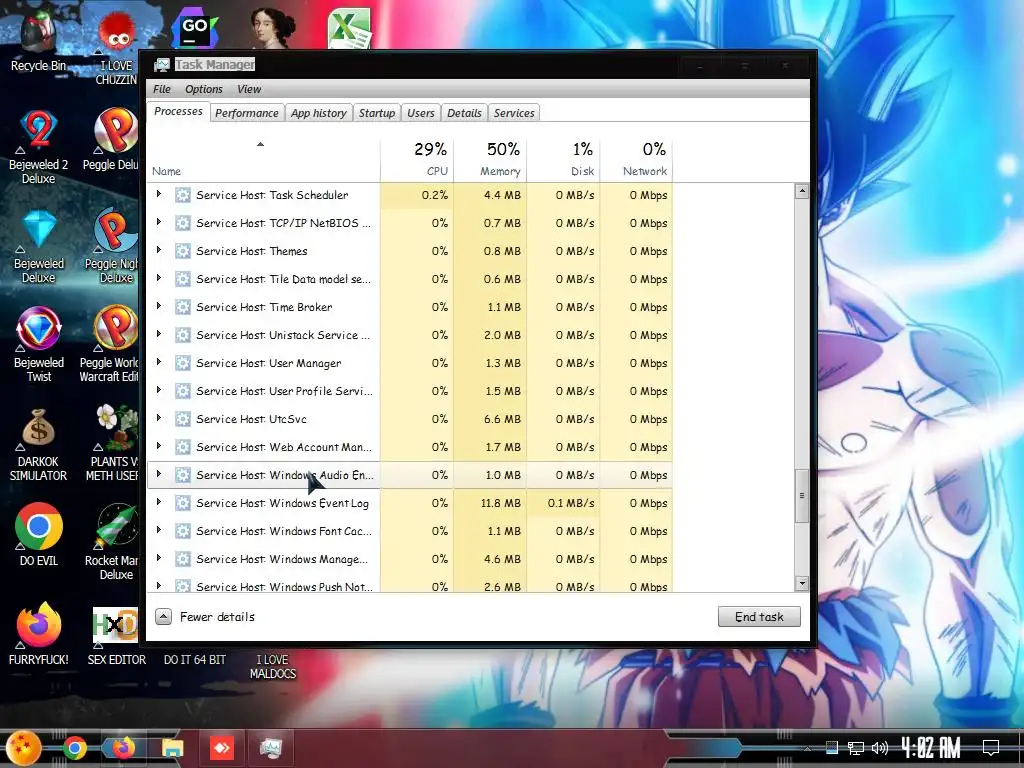Open Bejeweled Deluxe blue gem icon

point(39,246)
